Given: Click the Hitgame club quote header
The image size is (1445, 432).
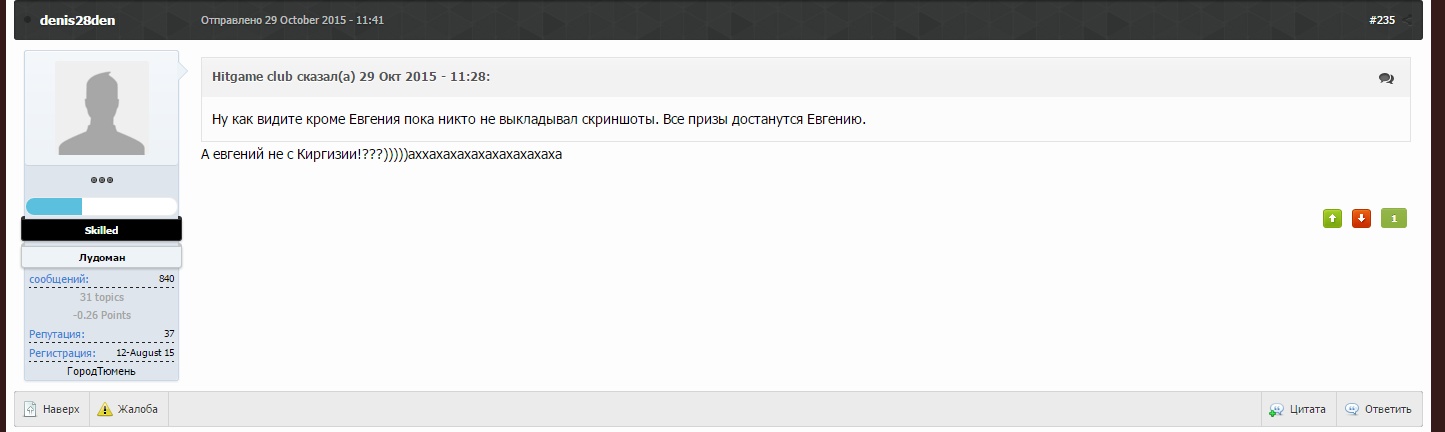Looking at the screenshot, I should [x=348, y=77].
